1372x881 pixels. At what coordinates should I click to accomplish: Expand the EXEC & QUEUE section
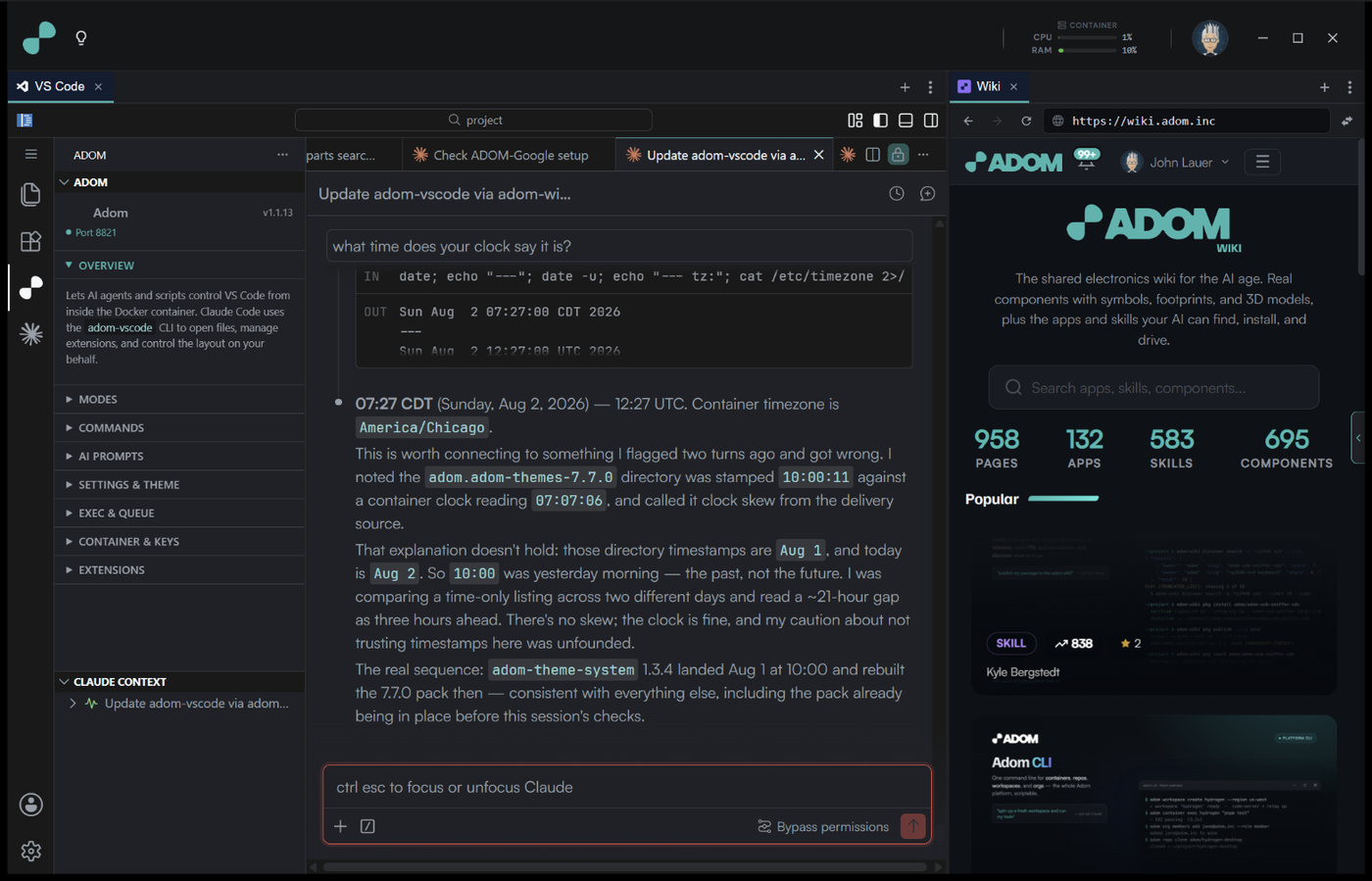(179, 513)
